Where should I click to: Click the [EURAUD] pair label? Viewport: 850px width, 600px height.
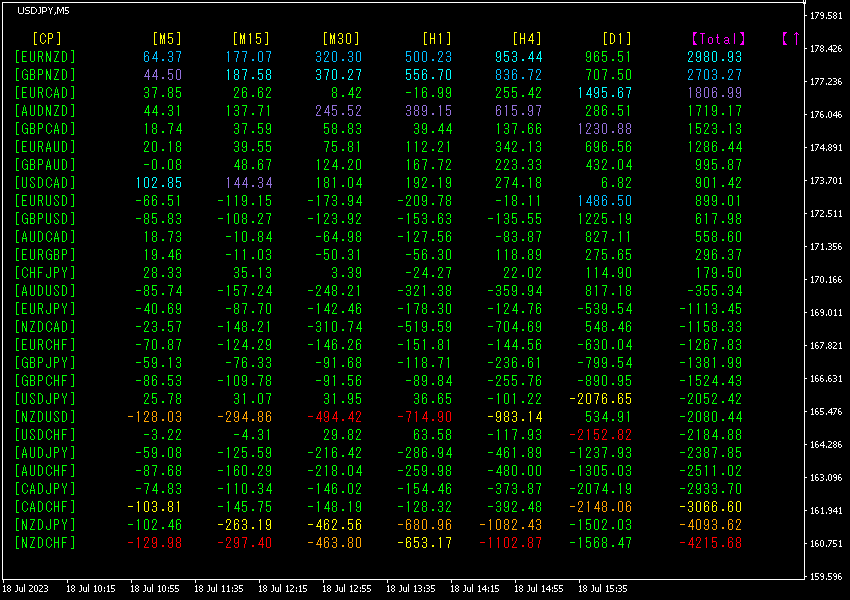(45, 147)
